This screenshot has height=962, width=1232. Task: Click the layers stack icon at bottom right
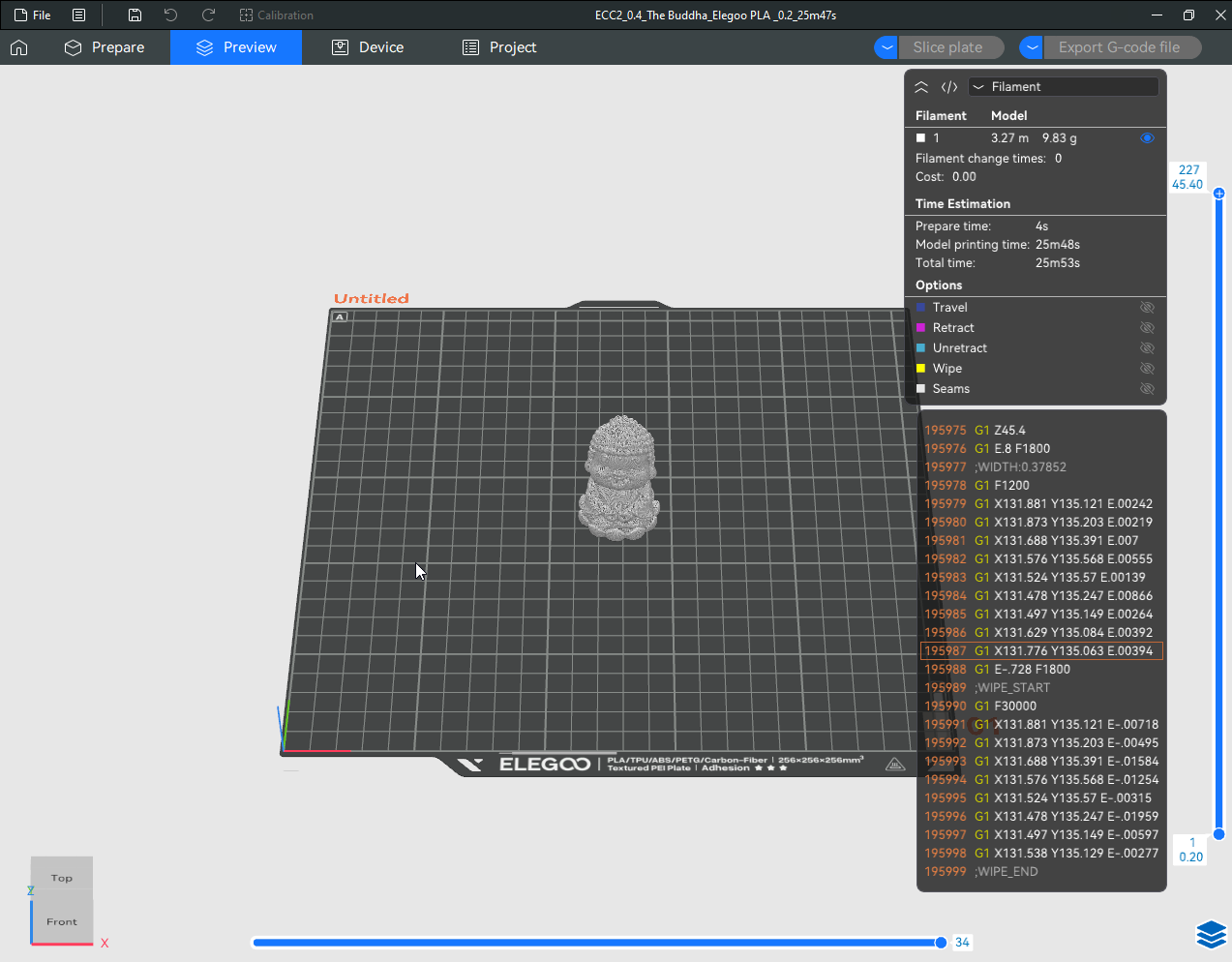[1211, 934]
